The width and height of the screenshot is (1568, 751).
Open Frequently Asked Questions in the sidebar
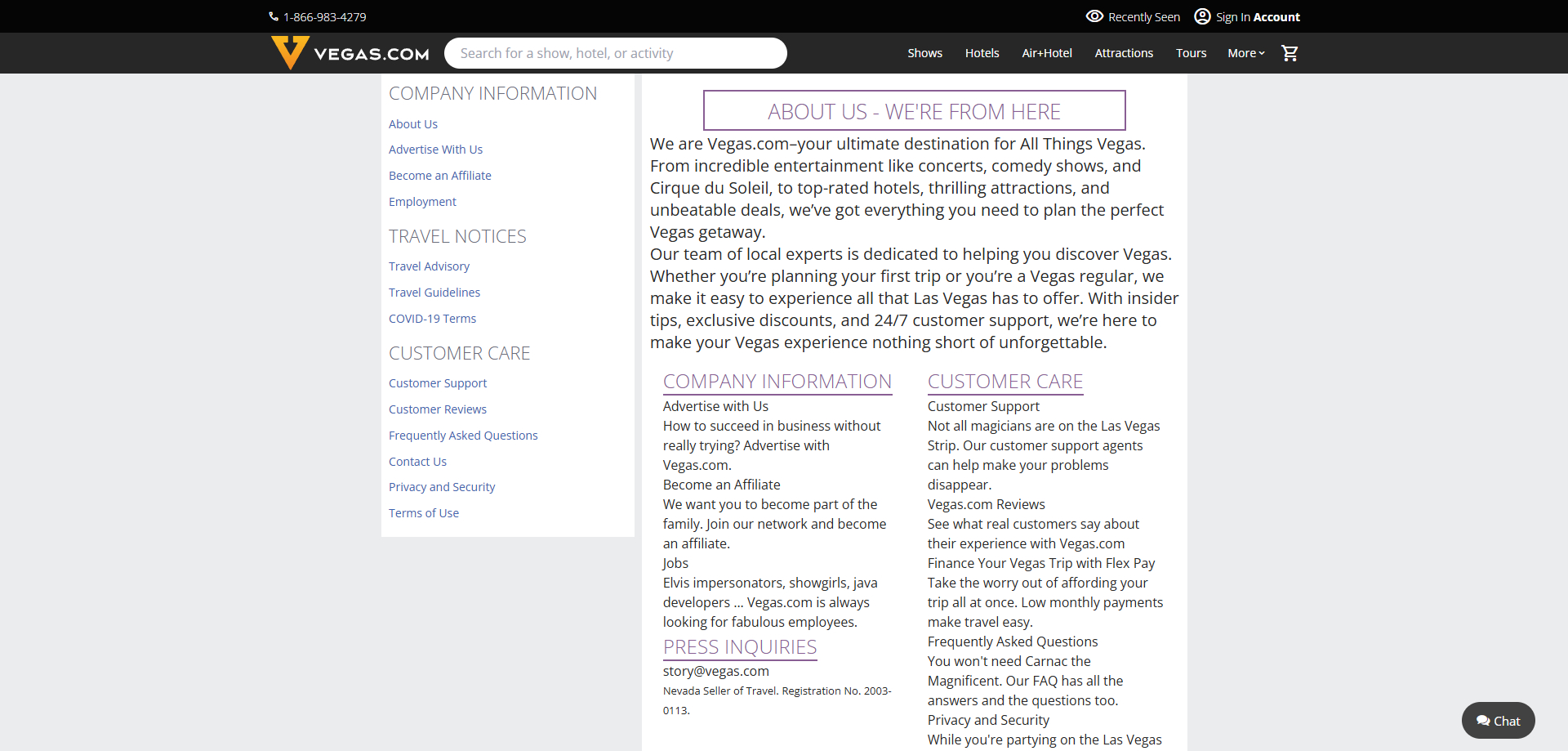pyautogui.click(x=463, y=436)
